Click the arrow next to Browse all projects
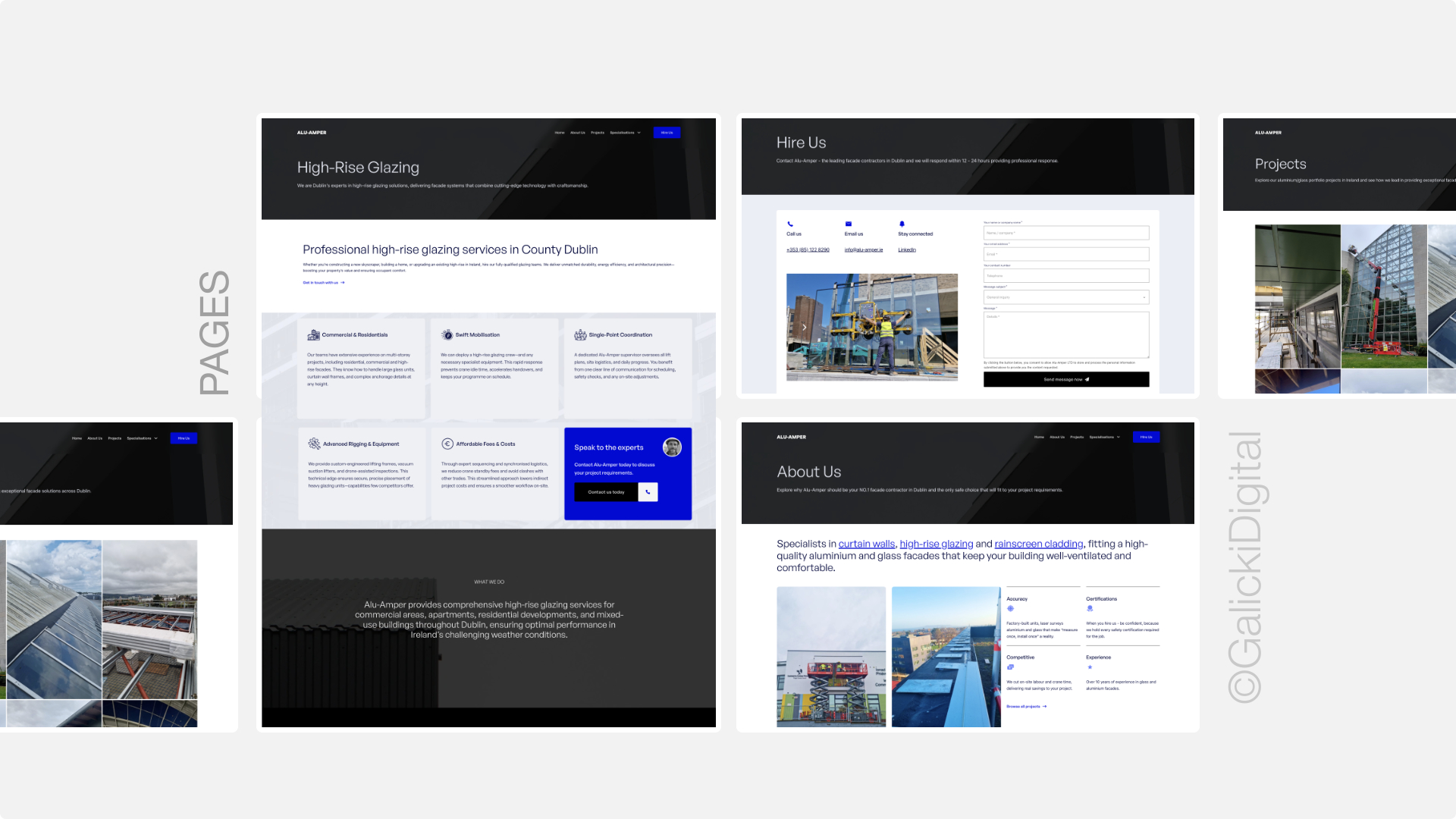 (x=1044, y=706)
